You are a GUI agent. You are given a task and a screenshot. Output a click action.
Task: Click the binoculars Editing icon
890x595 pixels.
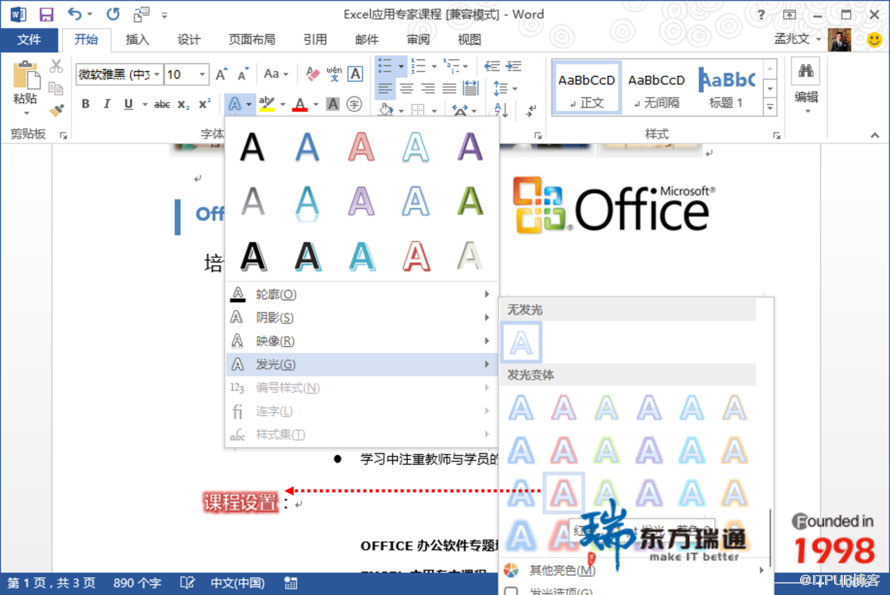pos(805,72)
